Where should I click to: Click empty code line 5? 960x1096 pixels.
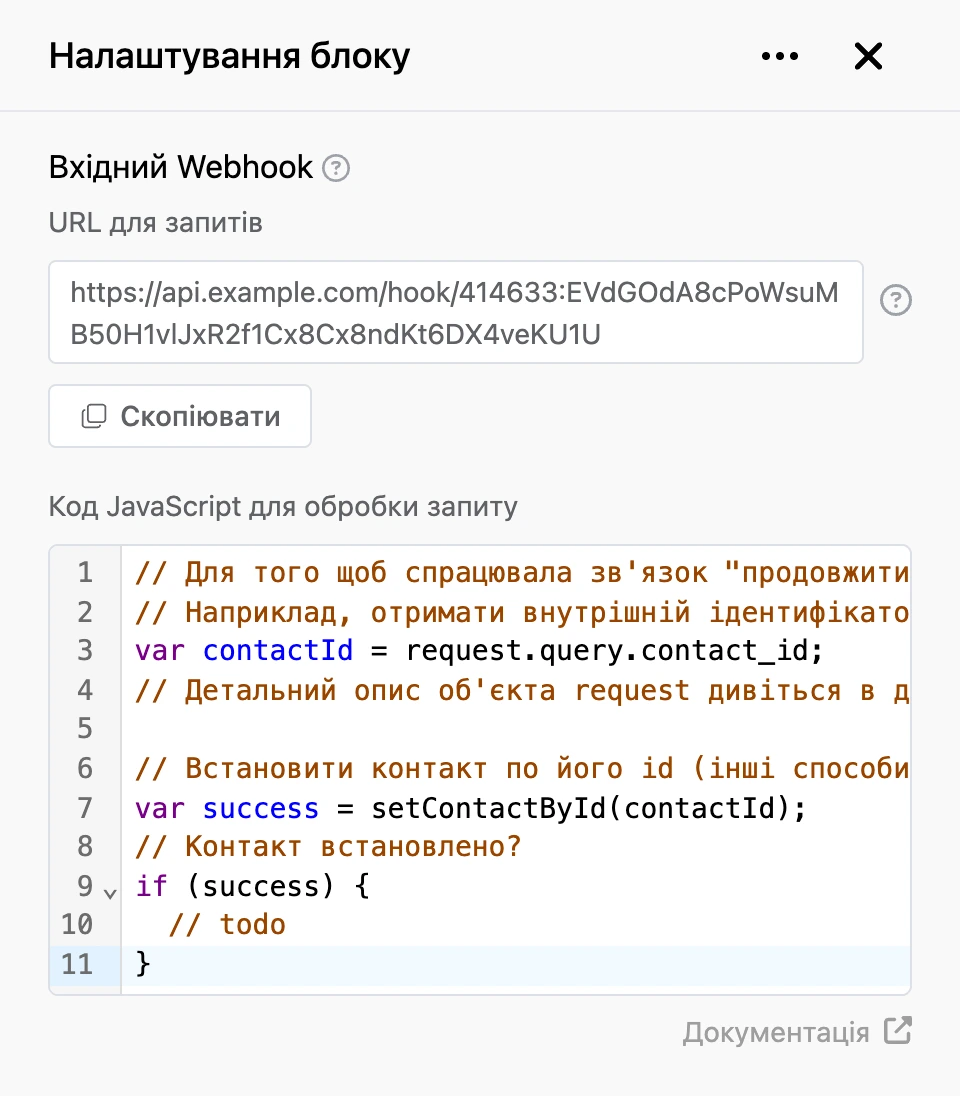516,729
